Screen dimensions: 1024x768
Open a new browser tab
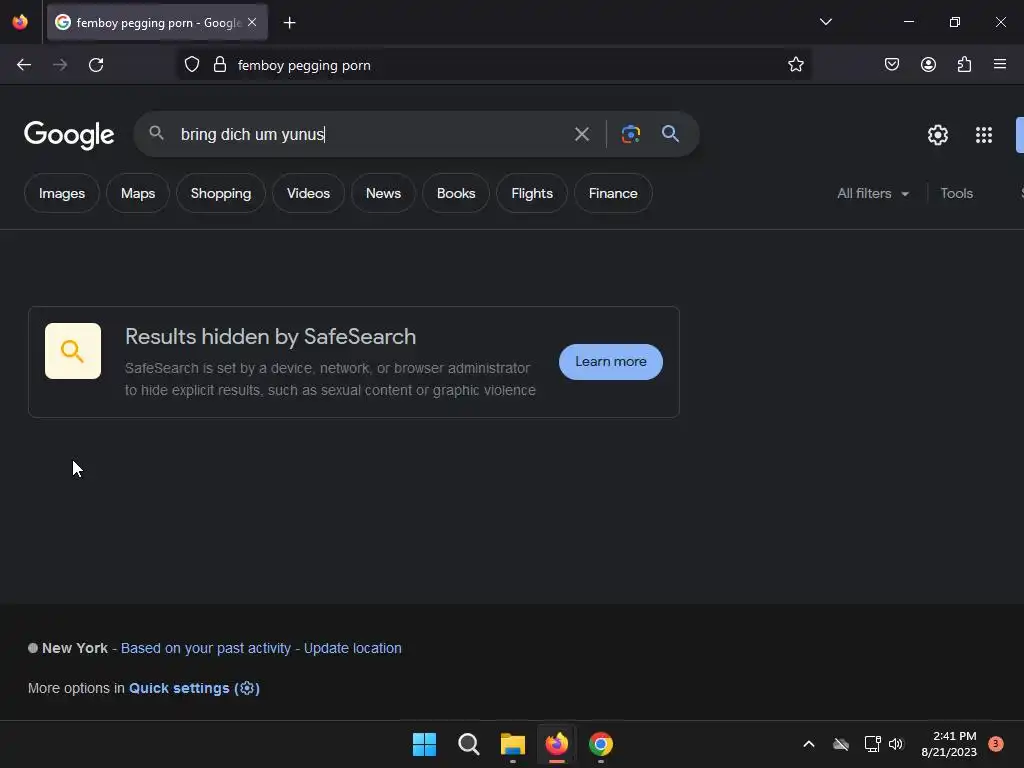coord(289,23)
